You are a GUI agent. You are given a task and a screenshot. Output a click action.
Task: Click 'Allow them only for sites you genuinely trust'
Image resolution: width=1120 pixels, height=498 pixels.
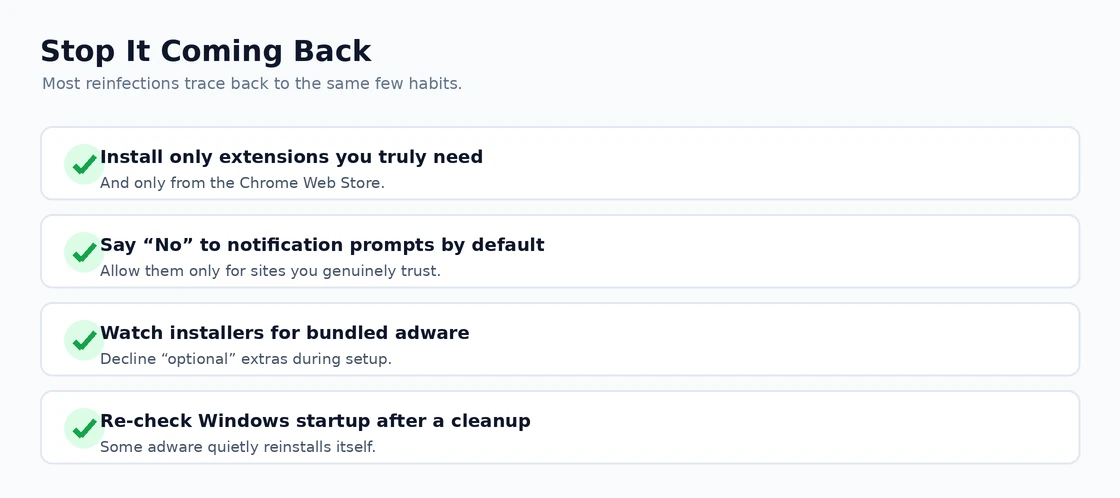(270, 272)
